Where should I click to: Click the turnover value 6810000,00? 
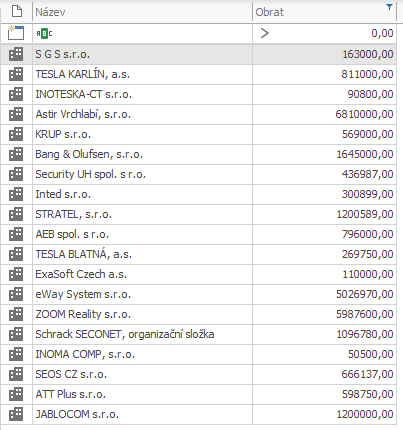[x=364, y=114]
